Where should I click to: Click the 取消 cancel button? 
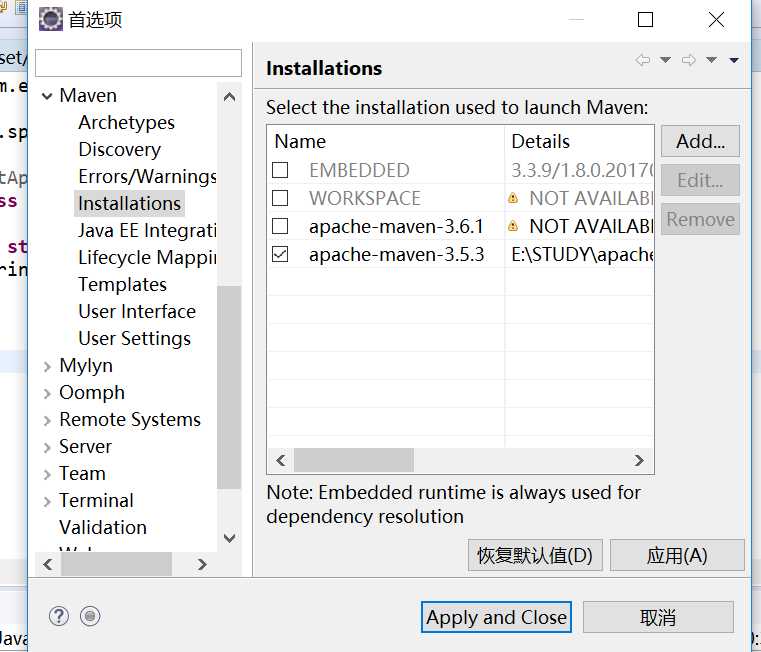pos(658,617)
